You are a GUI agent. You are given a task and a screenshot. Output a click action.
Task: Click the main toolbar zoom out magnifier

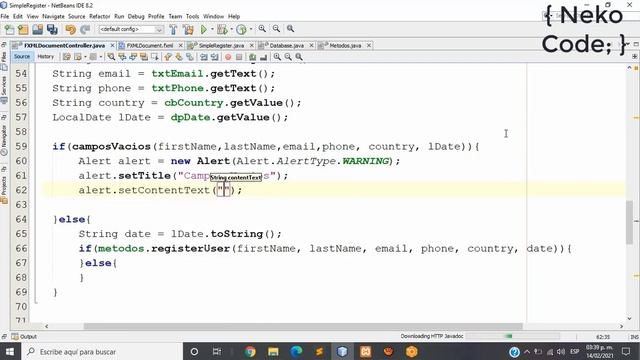276,29
